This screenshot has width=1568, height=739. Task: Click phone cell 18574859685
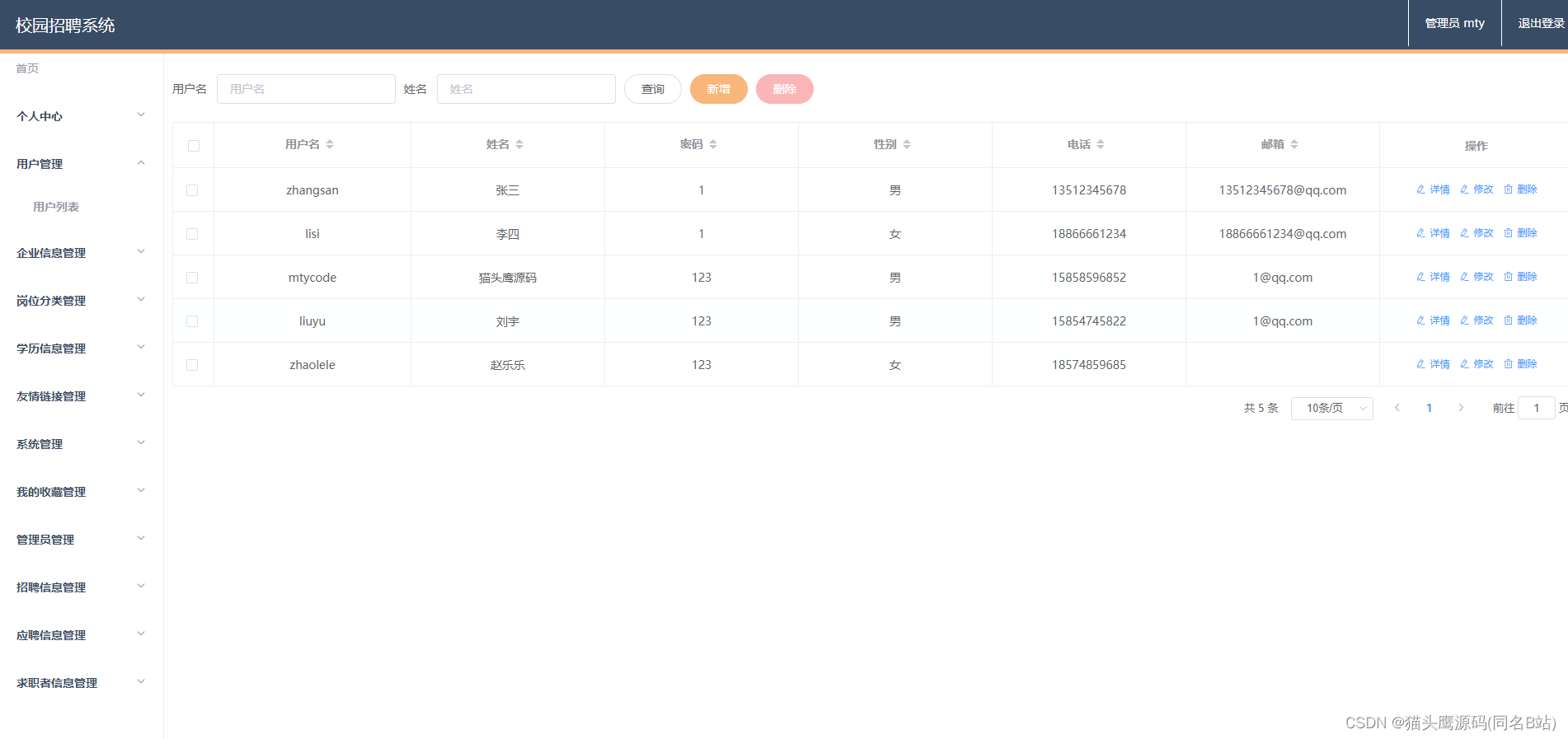point(1089,365)
